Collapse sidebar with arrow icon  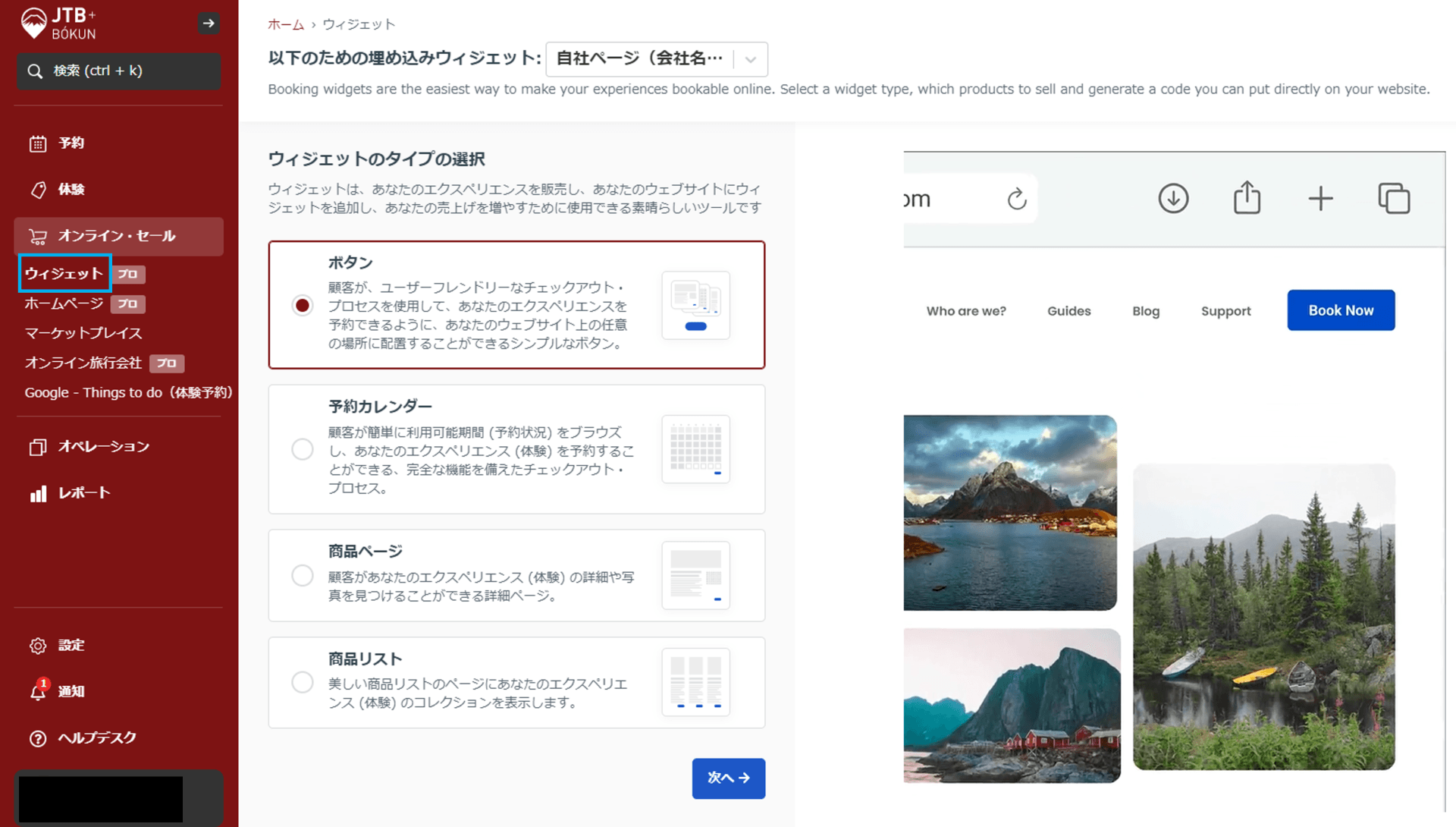pyautogui.click(x=209, y=24)
